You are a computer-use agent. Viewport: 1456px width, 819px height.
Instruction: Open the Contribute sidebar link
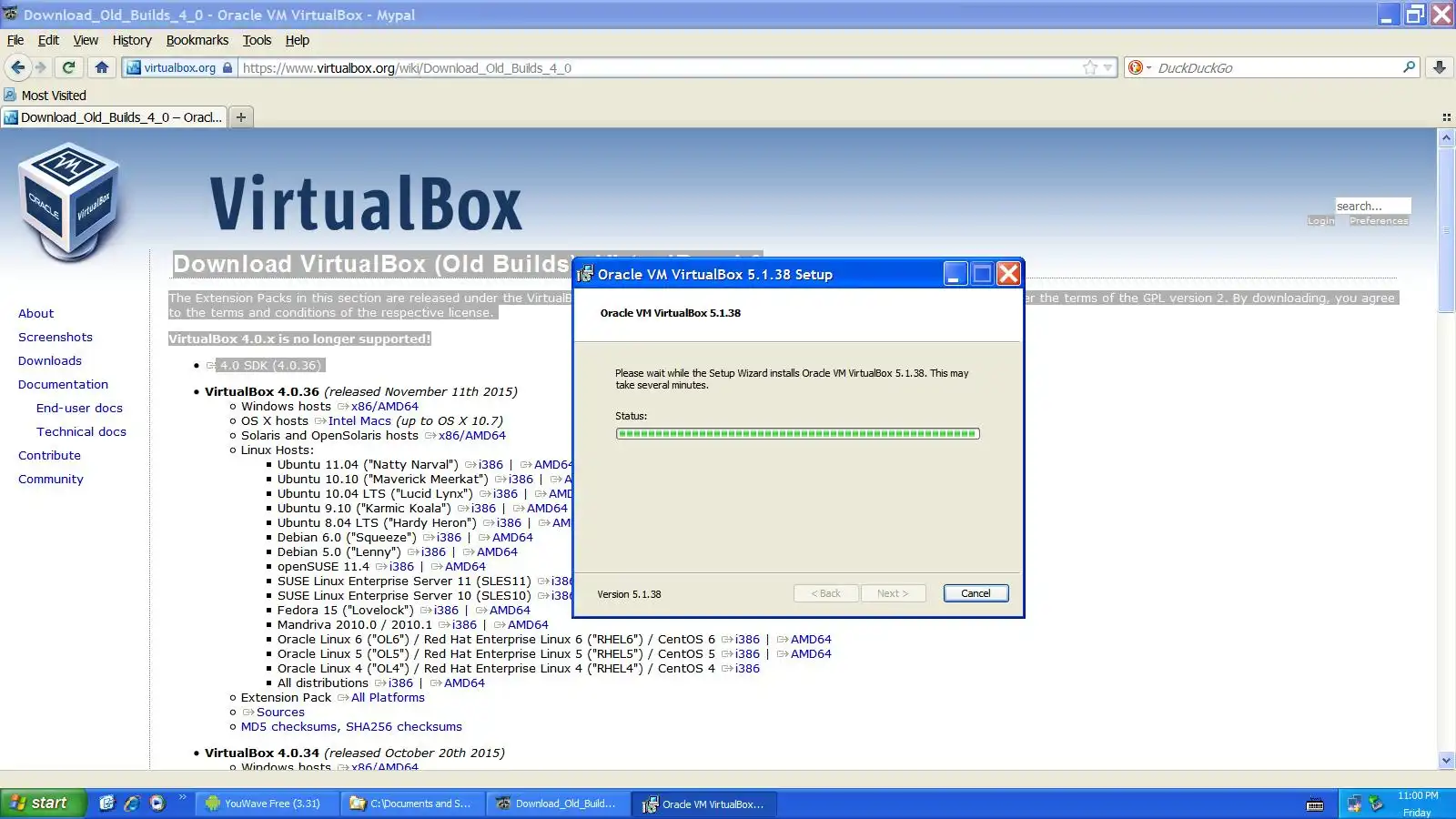click(49, 455)
